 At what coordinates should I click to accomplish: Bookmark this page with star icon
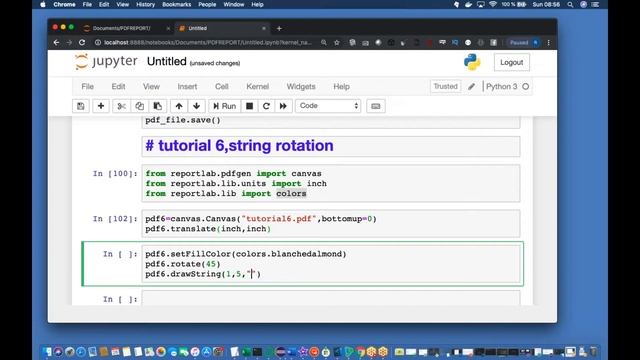[x=337, y=42]
